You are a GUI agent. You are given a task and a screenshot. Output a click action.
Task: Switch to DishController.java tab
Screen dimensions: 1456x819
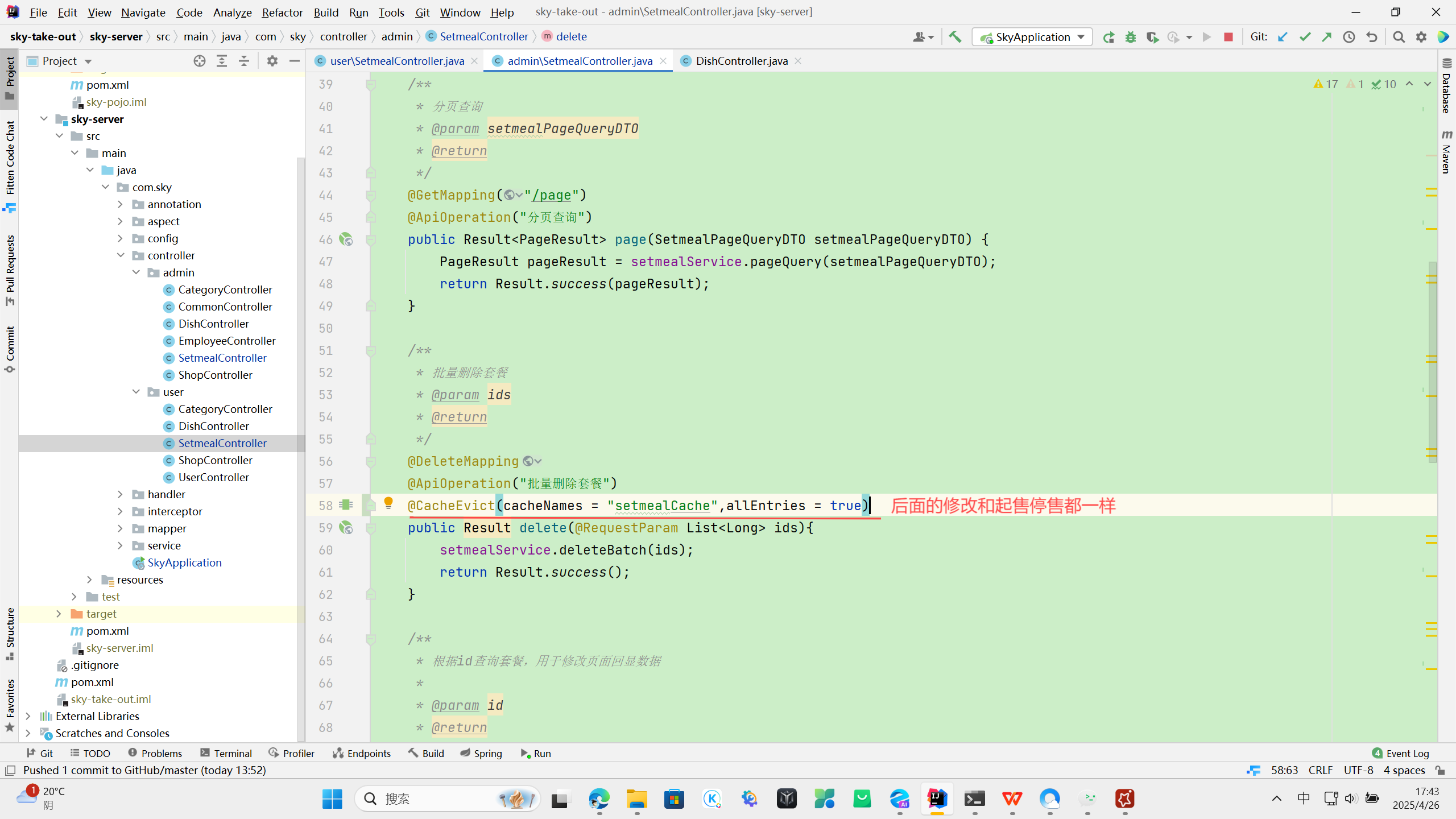(x=741, y=61)
